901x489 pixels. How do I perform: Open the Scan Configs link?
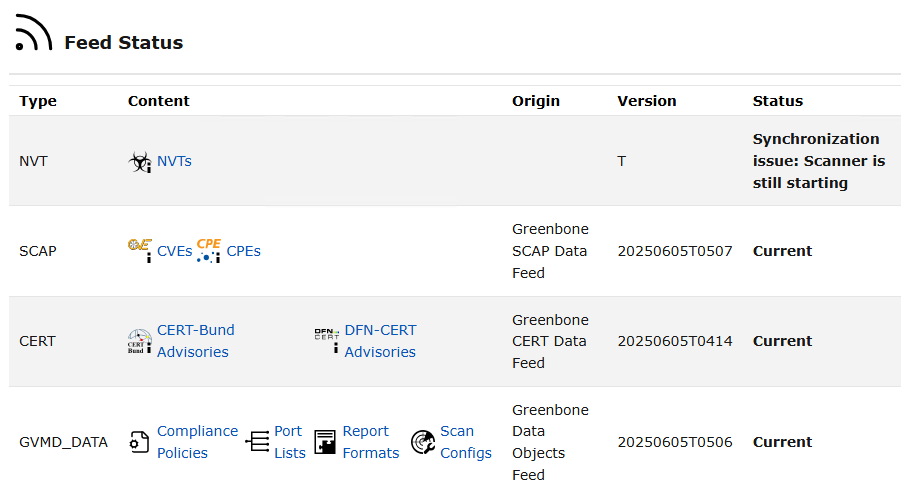[x=465, y=442]
